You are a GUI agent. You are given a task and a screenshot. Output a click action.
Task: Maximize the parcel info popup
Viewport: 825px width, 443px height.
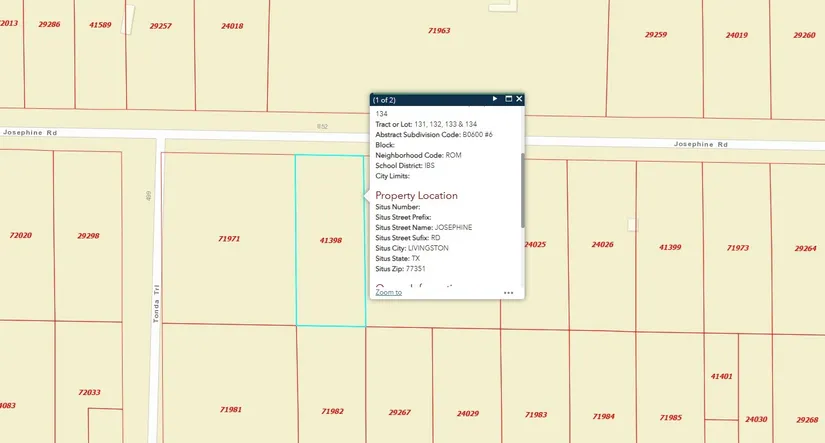508,99
